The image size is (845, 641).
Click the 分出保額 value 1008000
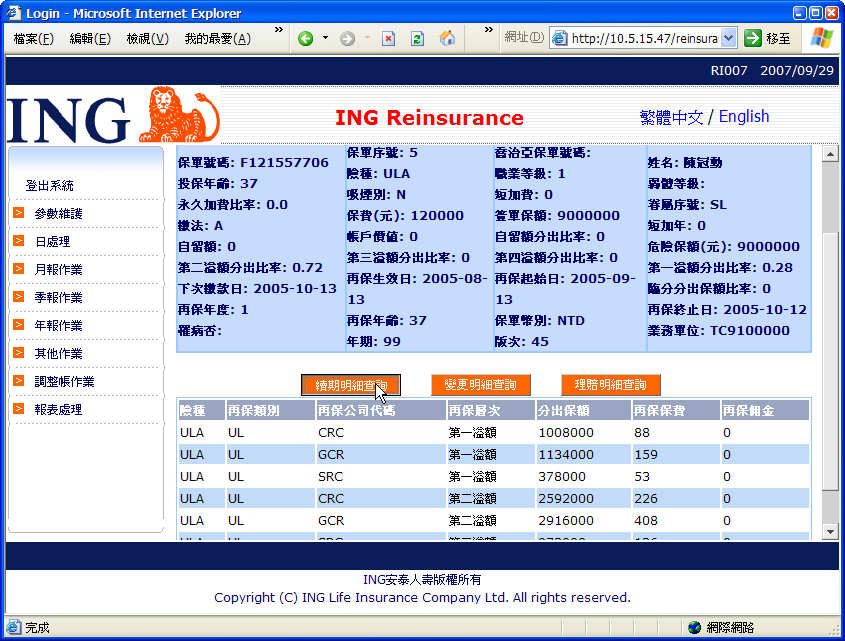click(x=566, y=433)
